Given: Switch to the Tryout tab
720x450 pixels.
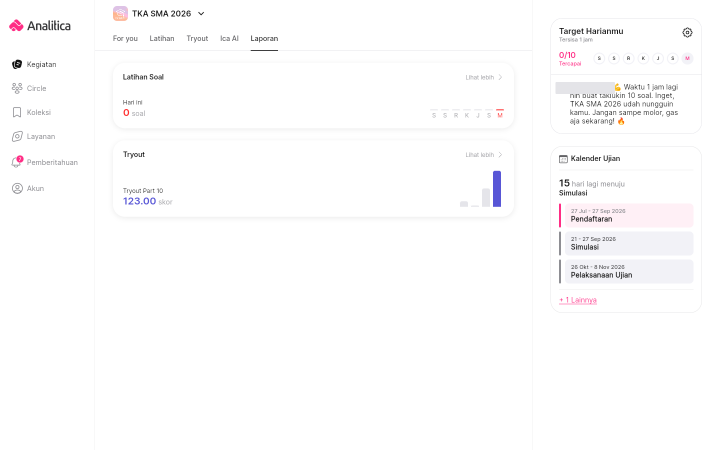Looking at the screenshot, I should point(197,39).
